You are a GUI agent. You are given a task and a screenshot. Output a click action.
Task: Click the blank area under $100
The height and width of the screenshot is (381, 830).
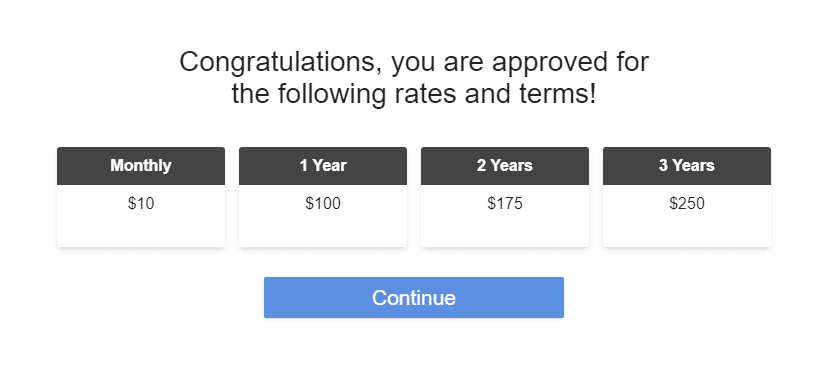(x=323, y=230)
